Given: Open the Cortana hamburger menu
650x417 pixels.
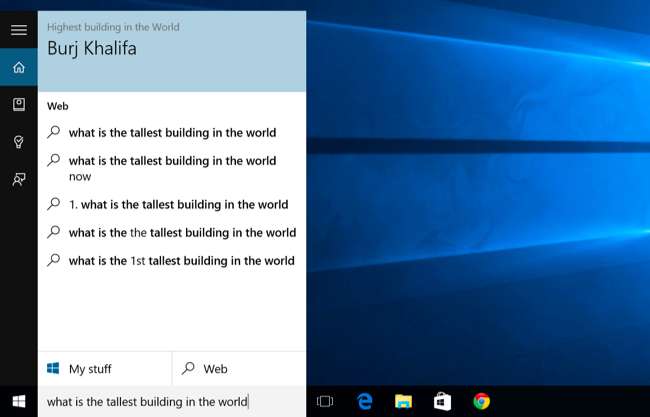Looking at the screenshot, I should (19, 29).
